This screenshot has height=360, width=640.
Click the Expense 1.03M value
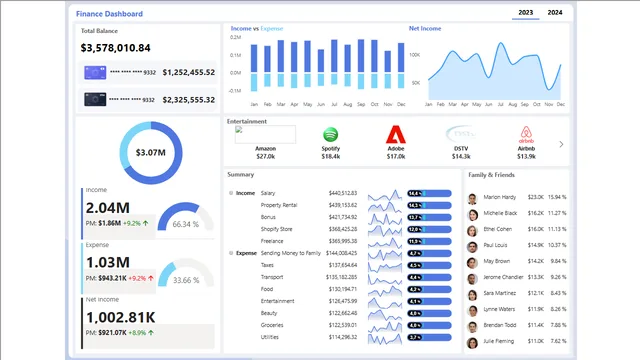click(108, 262)
